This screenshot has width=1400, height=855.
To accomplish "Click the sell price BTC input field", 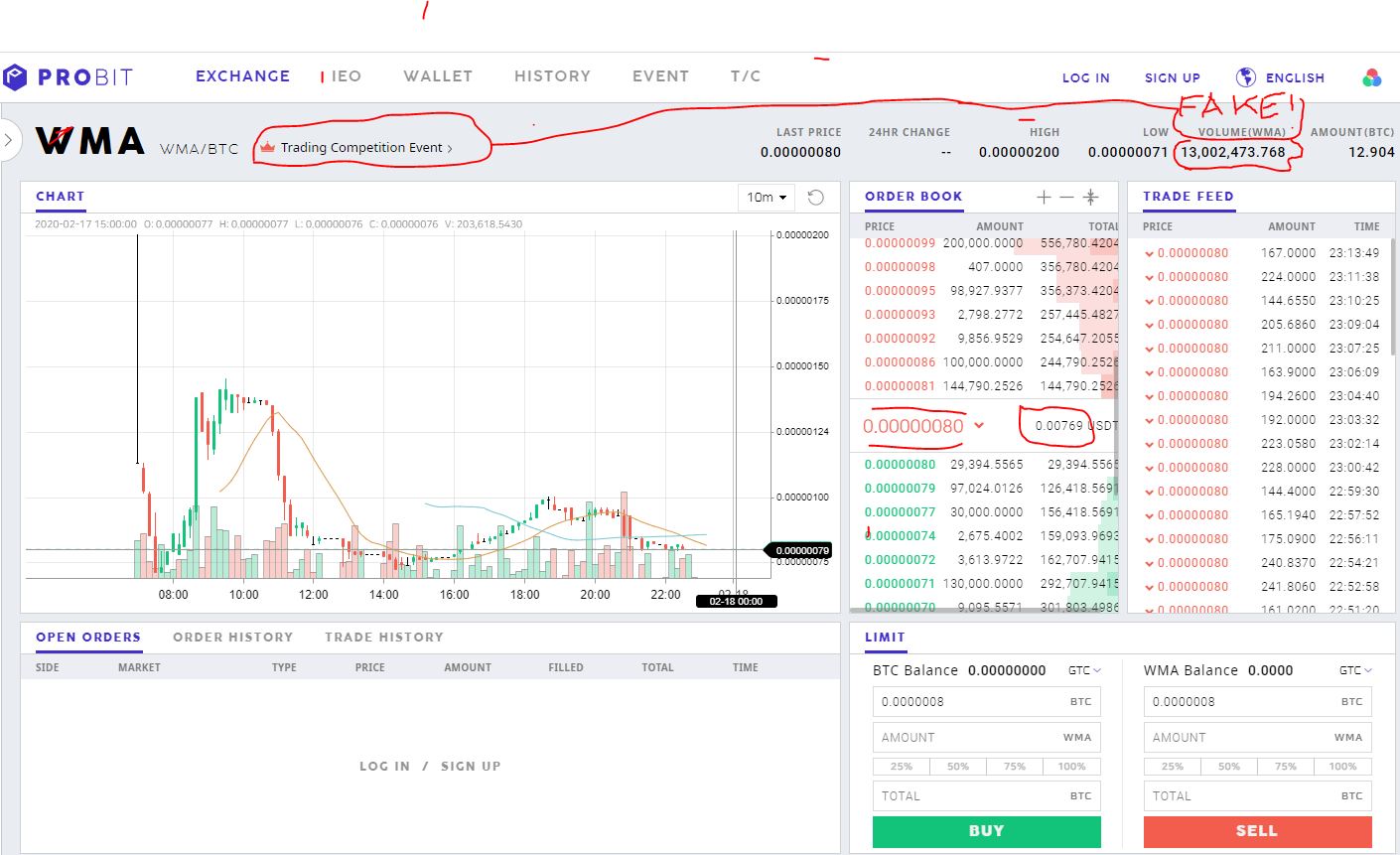I will click(1258, 701).
